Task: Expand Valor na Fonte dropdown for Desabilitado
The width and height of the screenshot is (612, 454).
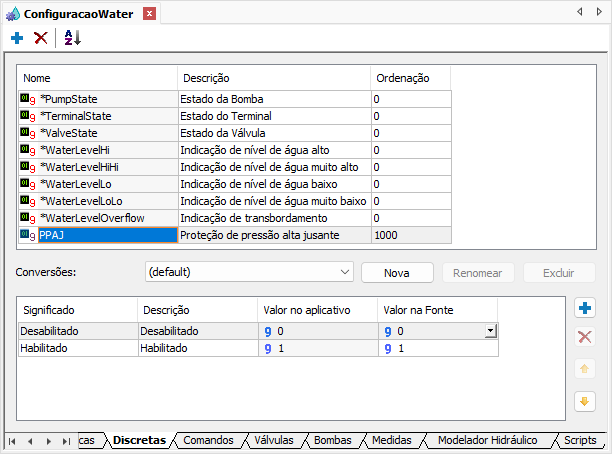Action: click(490, 331)
